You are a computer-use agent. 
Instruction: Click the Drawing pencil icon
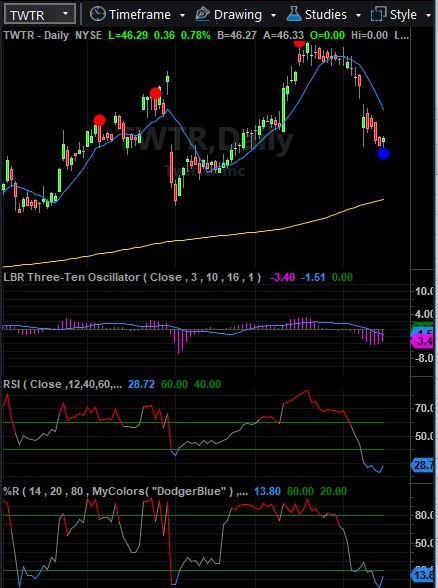(202, 14)
